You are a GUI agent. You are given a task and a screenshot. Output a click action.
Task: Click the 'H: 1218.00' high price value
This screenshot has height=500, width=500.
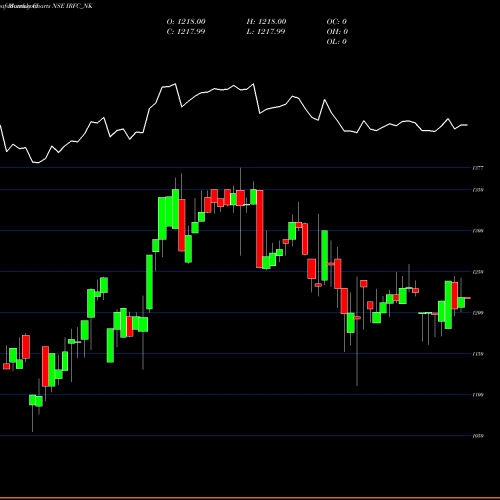pos(266,22)
